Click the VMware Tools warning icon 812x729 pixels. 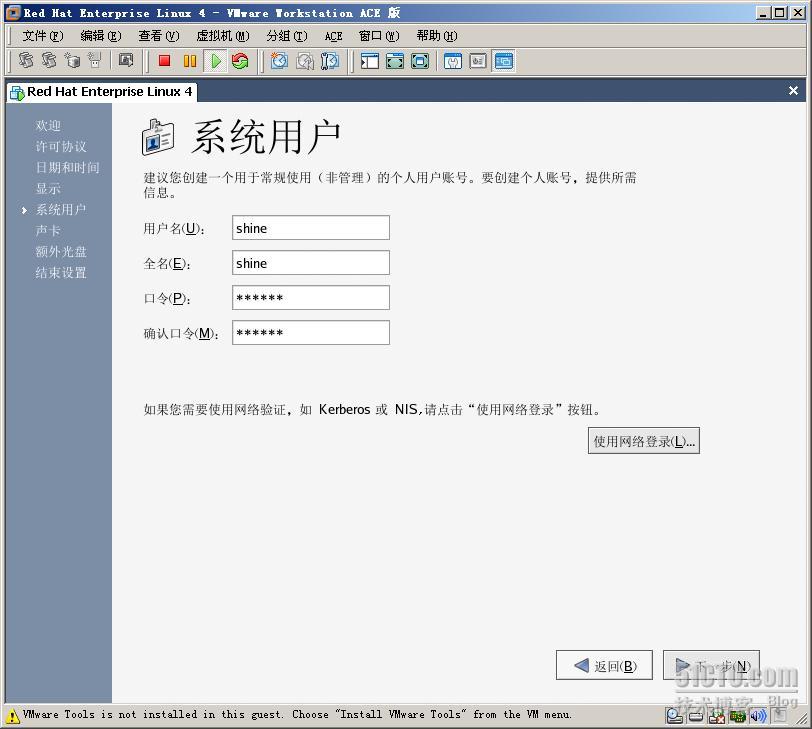tap(12, 717)
